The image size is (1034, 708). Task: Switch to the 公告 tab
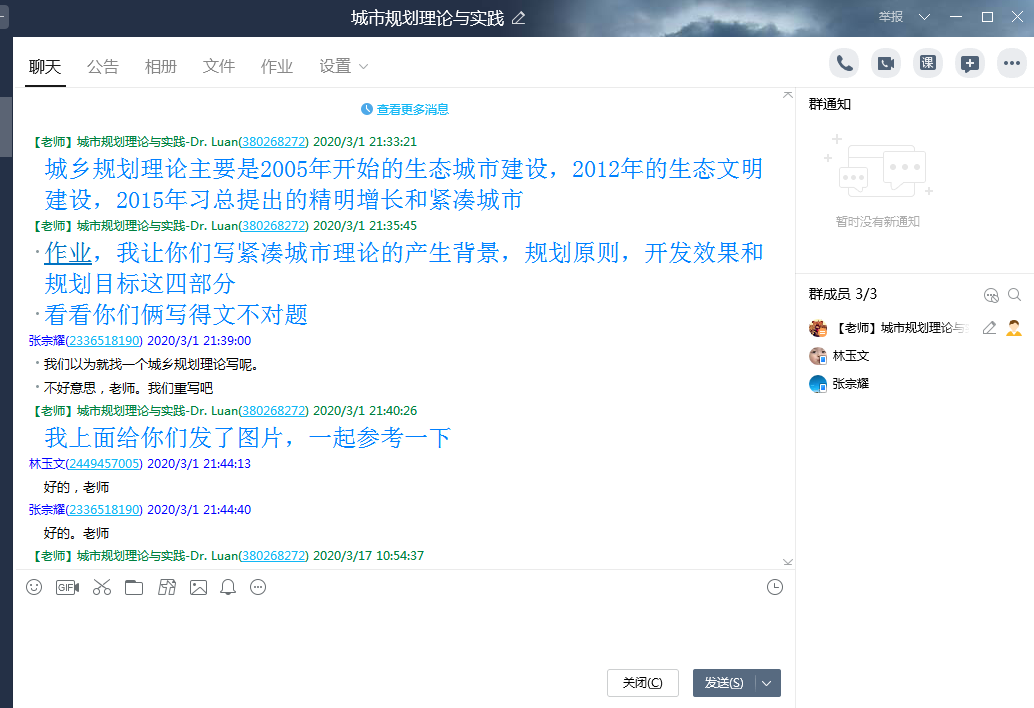[103, 67]
